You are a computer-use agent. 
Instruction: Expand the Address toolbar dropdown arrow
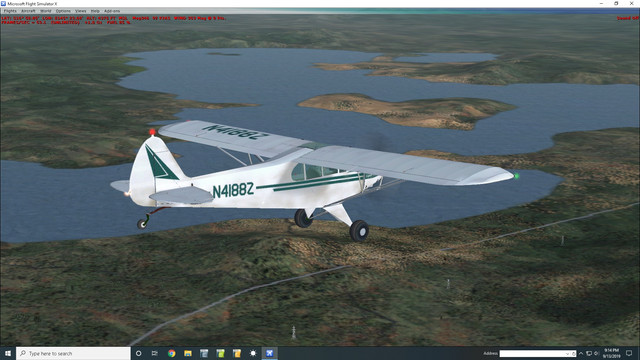click(567, 353)
